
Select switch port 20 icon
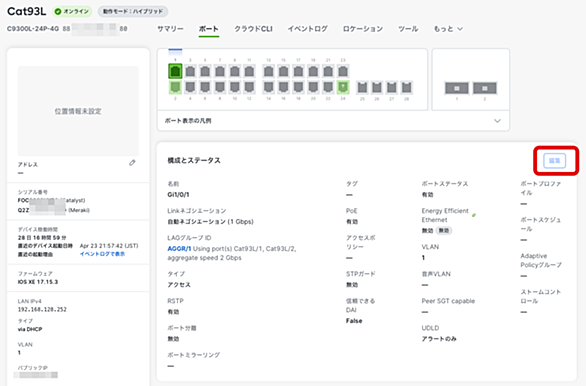[313, 87]
